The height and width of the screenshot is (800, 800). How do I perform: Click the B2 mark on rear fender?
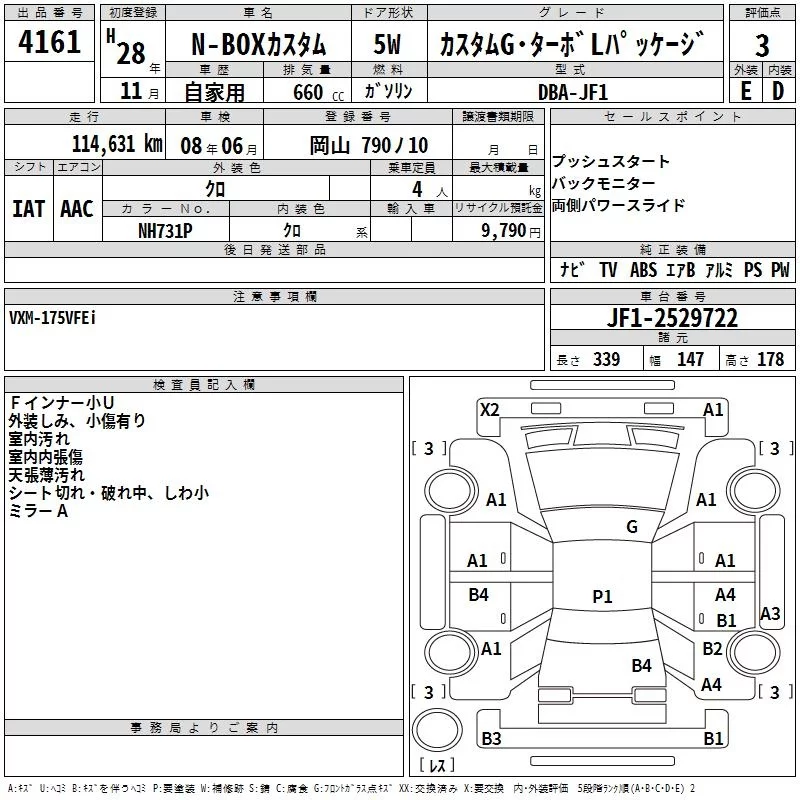click(712, 648)
